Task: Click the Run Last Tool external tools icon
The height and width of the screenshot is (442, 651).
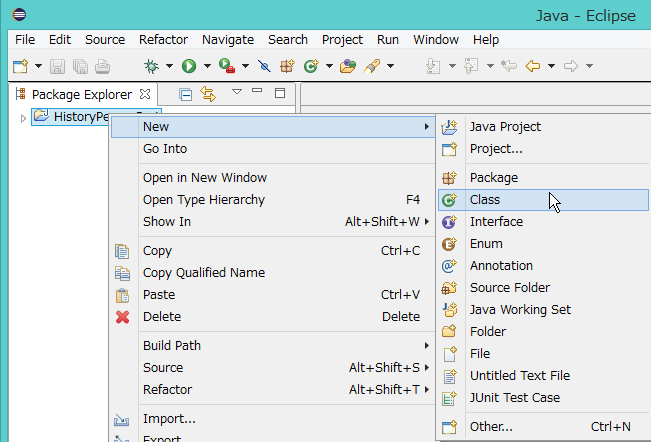Action: click(227, 66)
